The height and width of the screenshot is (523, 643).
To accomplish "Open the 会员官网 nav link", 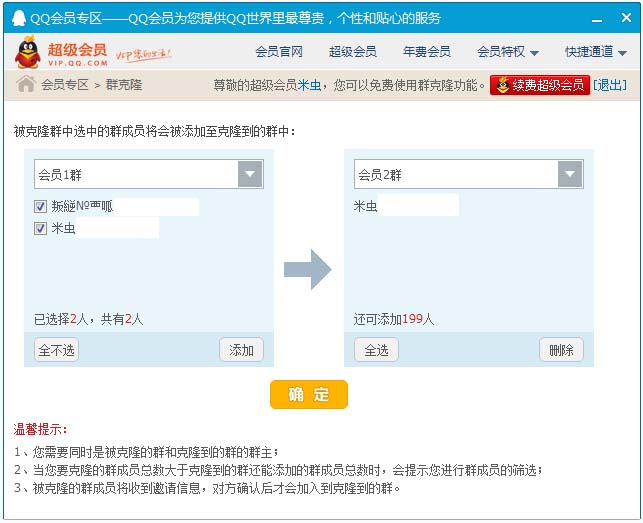I will click(x=279, y=52).
